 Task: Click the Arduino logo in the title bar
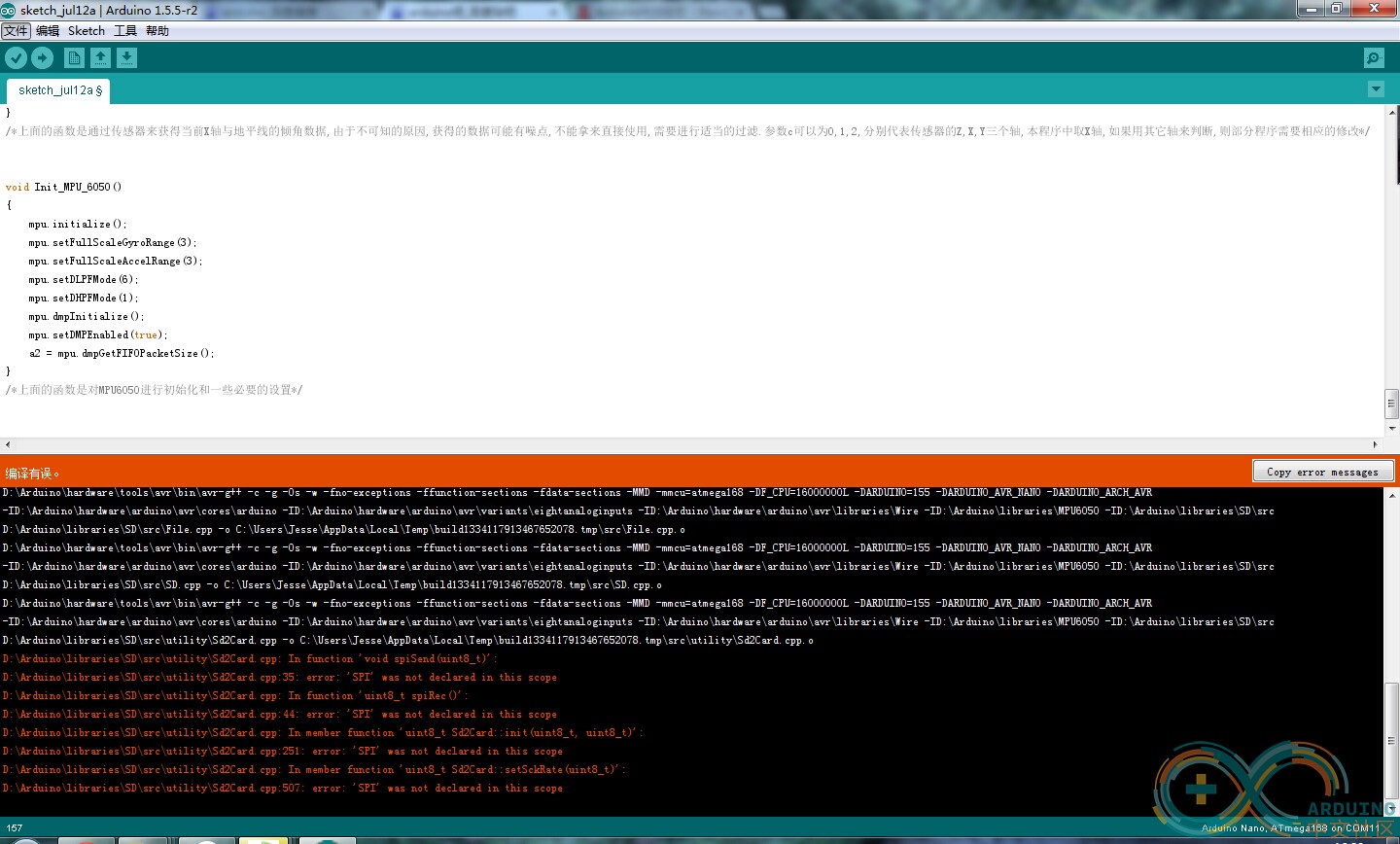tap(8, 10)
